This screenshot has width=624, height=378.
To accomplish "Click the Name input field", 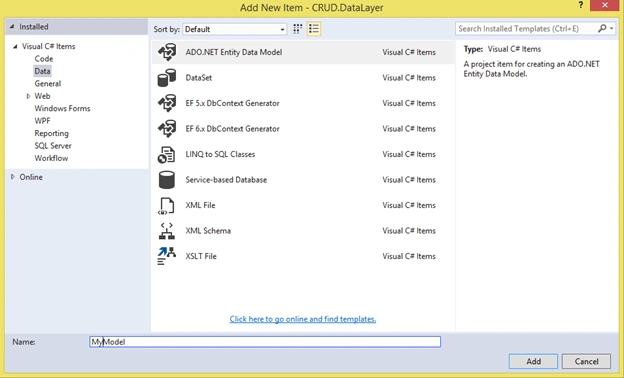I will pyautogui.click(x=265, y=342).
